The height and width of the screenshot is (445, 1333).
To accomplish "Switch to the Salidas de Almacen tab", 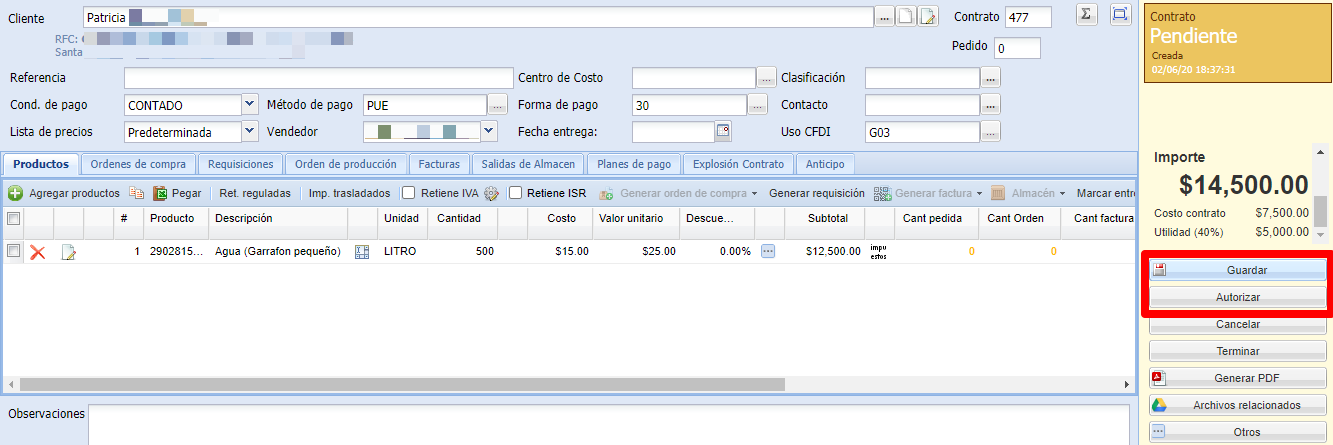I will coord(528,164).
